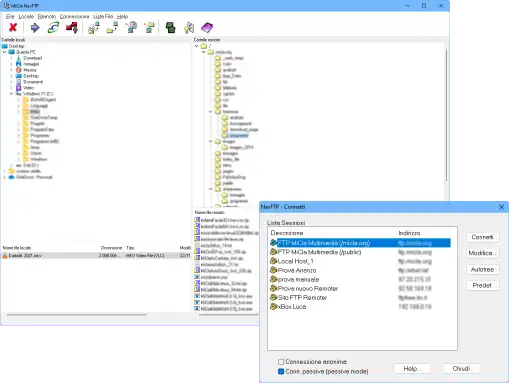This screenshot has width=509, height=383.
Task: Click the Immagini folder icon in local tree
Action: coord(19,64)
